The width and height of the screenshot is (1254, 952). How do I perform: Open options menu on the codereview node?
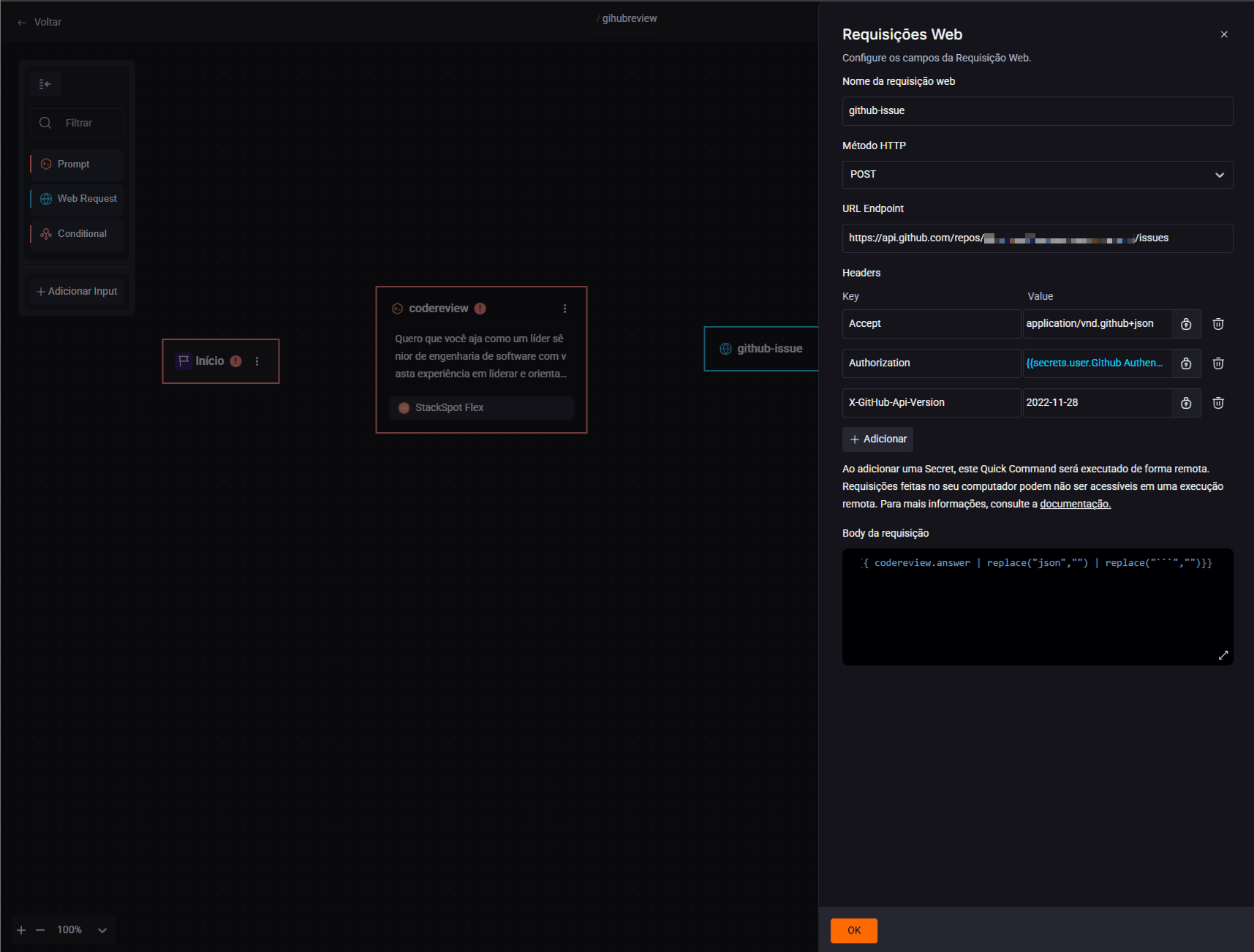tap(564, 308)
